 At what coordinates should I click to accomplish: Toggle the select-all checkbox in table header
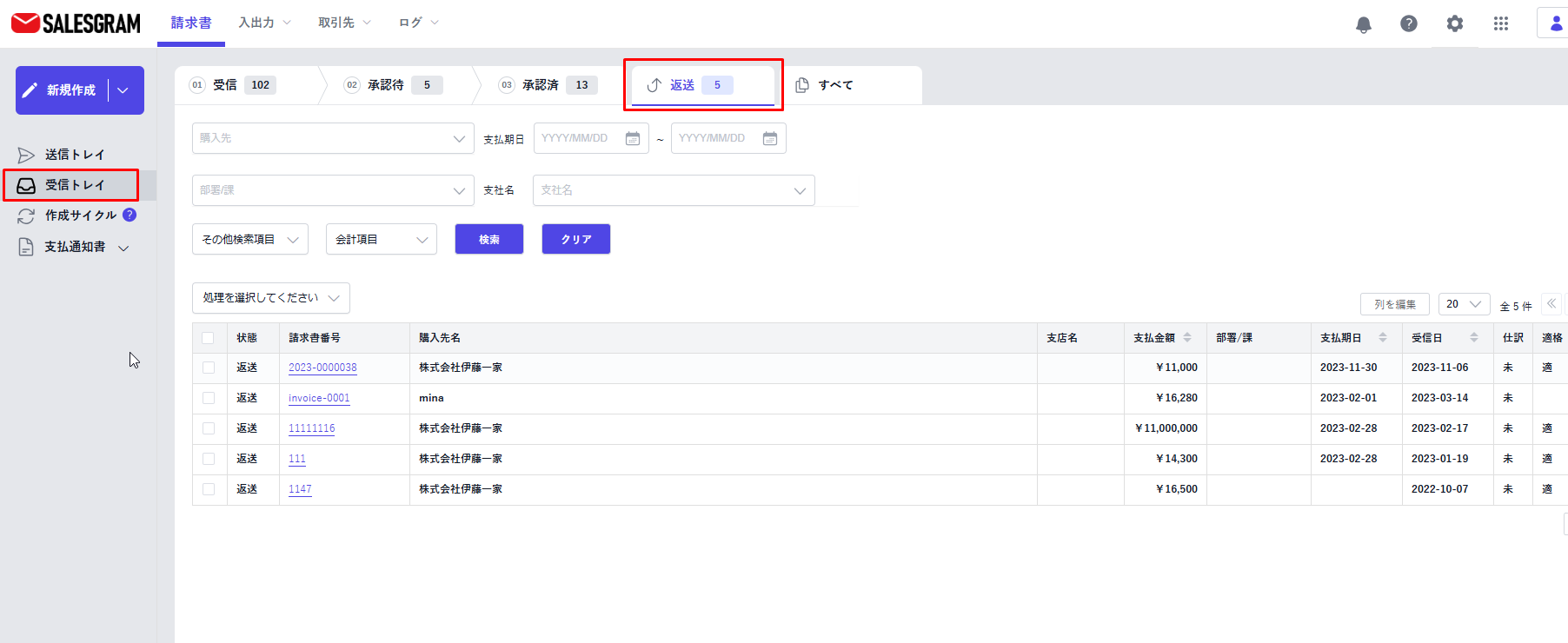click(208, 338)
